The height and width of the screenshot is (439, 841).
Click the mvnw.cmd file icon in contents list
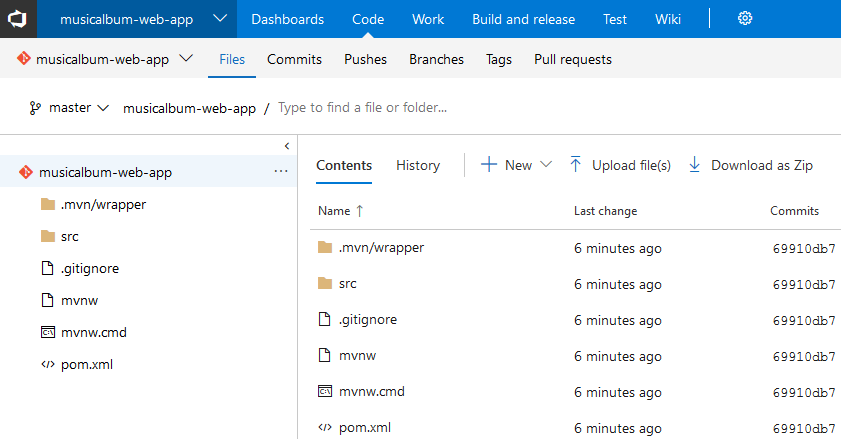pyautogui.click(x=323, y=391)
